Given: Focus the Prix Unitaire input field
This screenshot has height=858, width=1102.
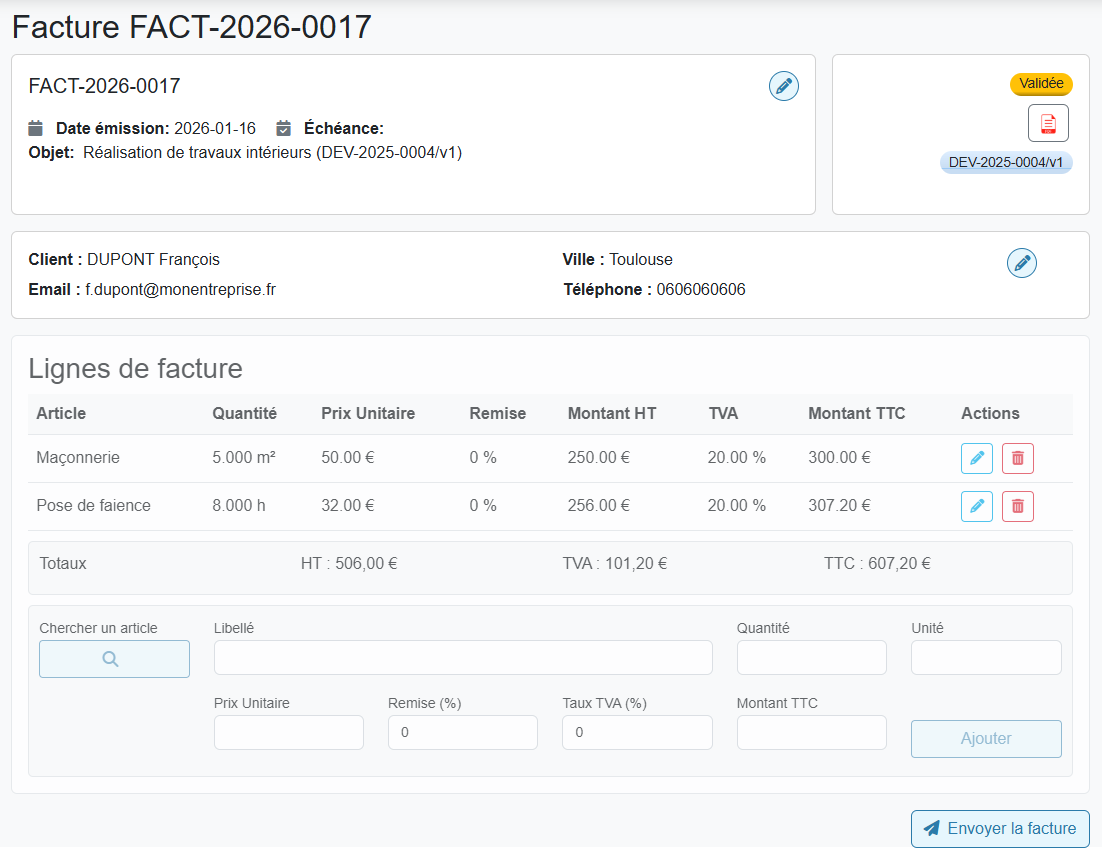Looking at the screenshot, I should pos(288,732).
